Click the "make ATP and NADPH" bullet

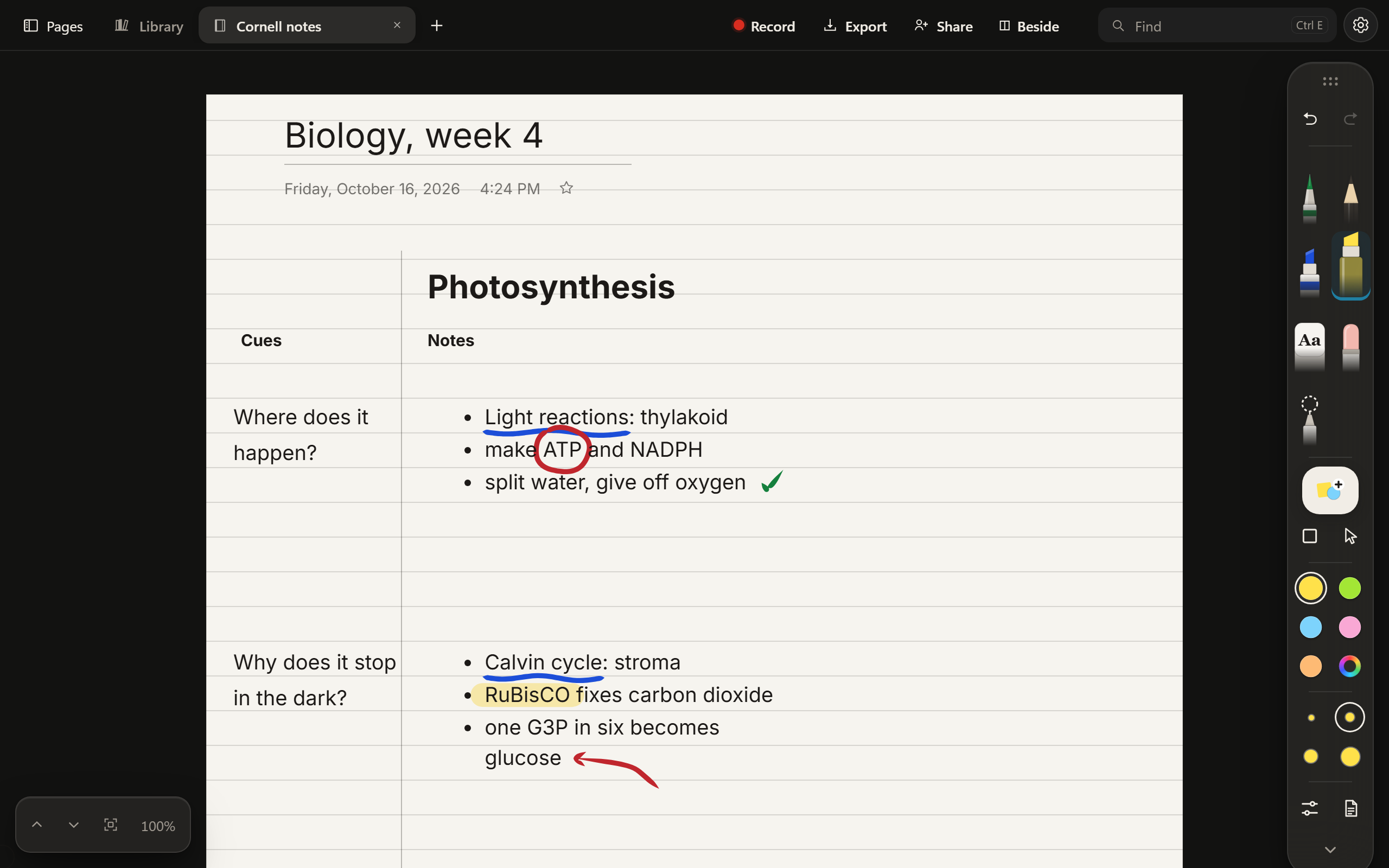[x=594, y=450]
